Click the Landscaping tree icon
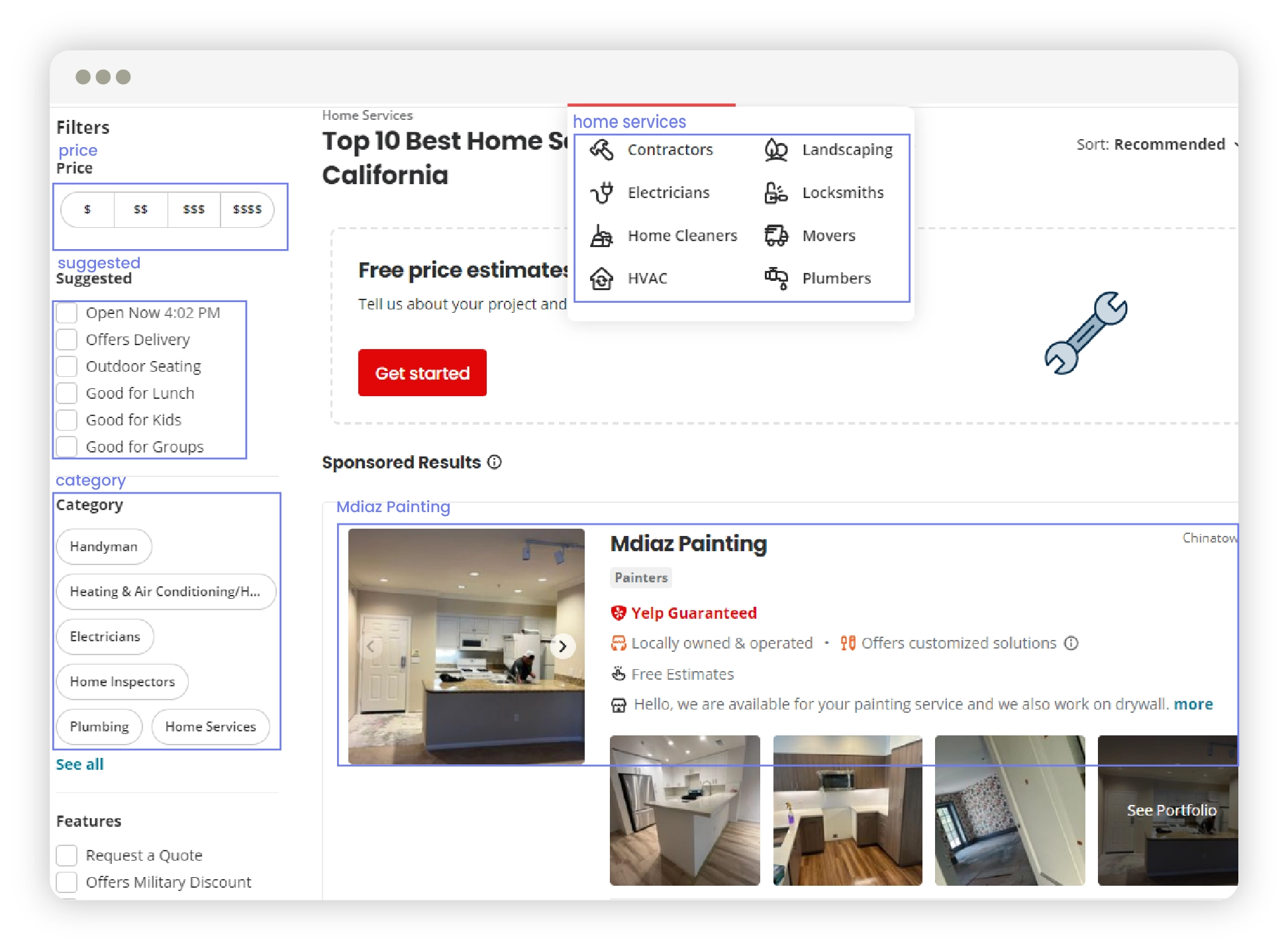Viewport: 1288px width, 950px height. click(x=776, y=150)
